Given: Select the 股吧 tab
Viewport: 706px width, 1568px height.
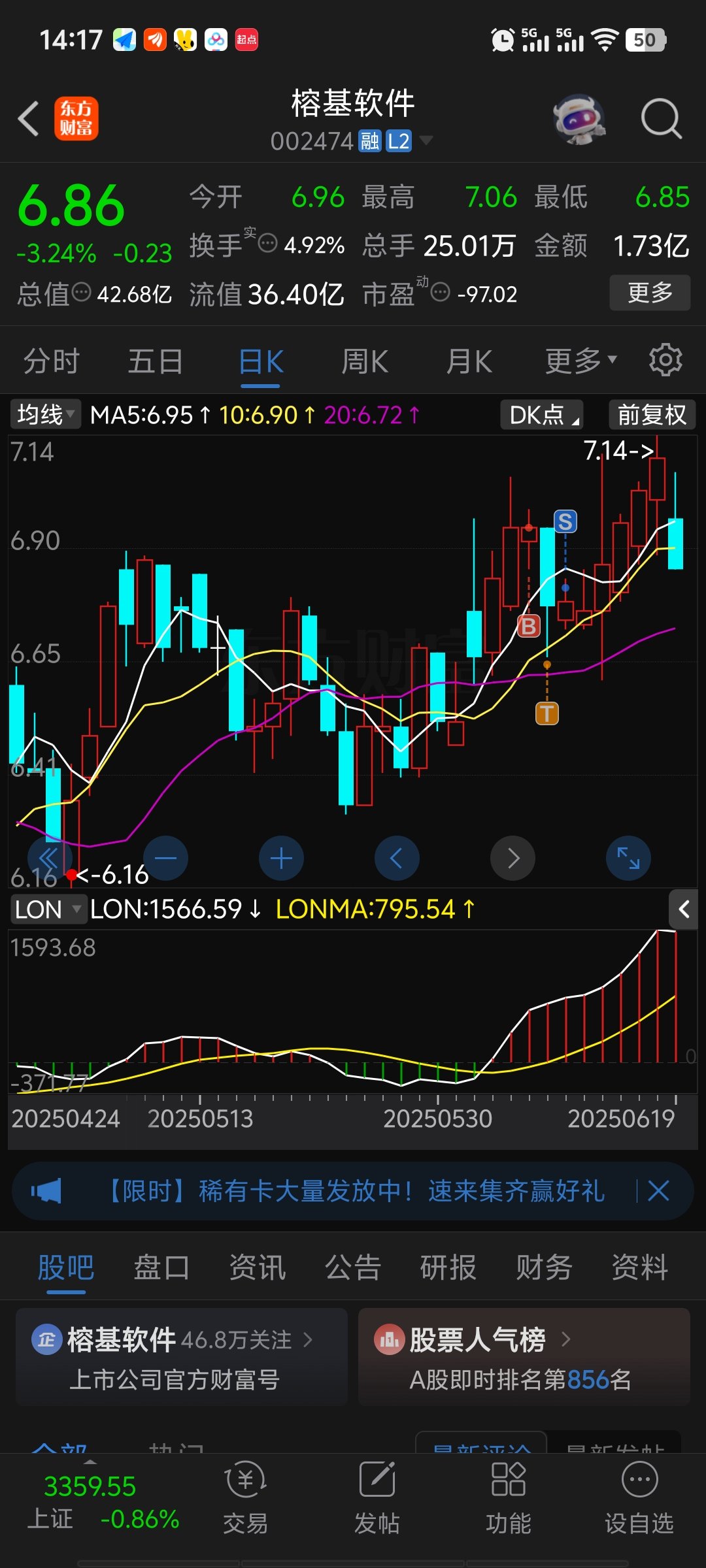Looking at the screenshot, I should 66,1267.
